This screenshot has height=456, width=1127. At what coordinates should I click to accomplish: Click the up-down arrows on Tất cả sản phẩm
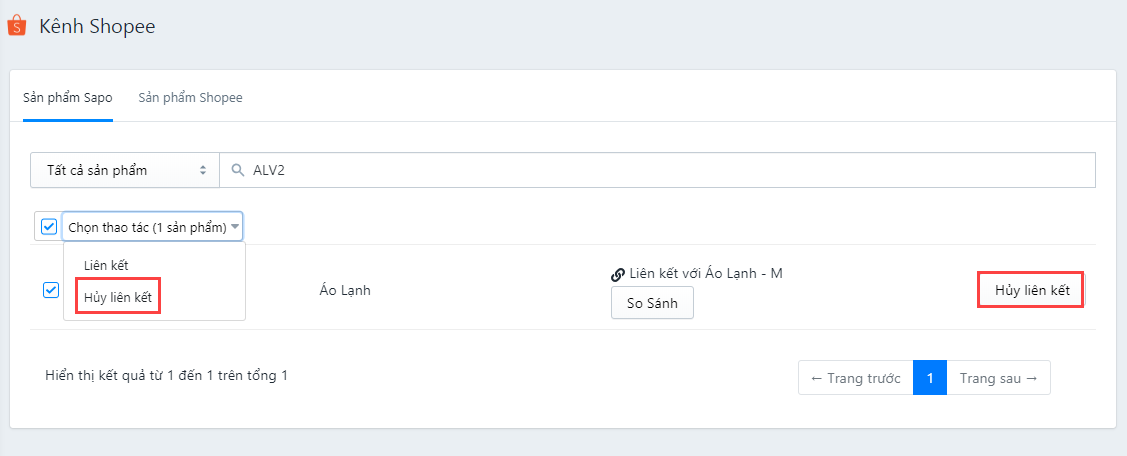[x=203, y=170]
